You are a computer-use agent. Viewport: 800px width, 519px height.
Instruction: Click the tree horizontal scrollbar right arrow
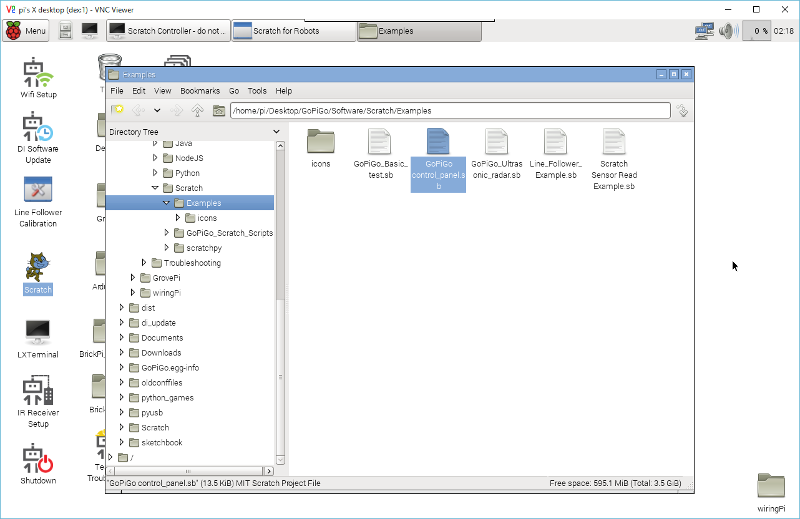(269, 471)
